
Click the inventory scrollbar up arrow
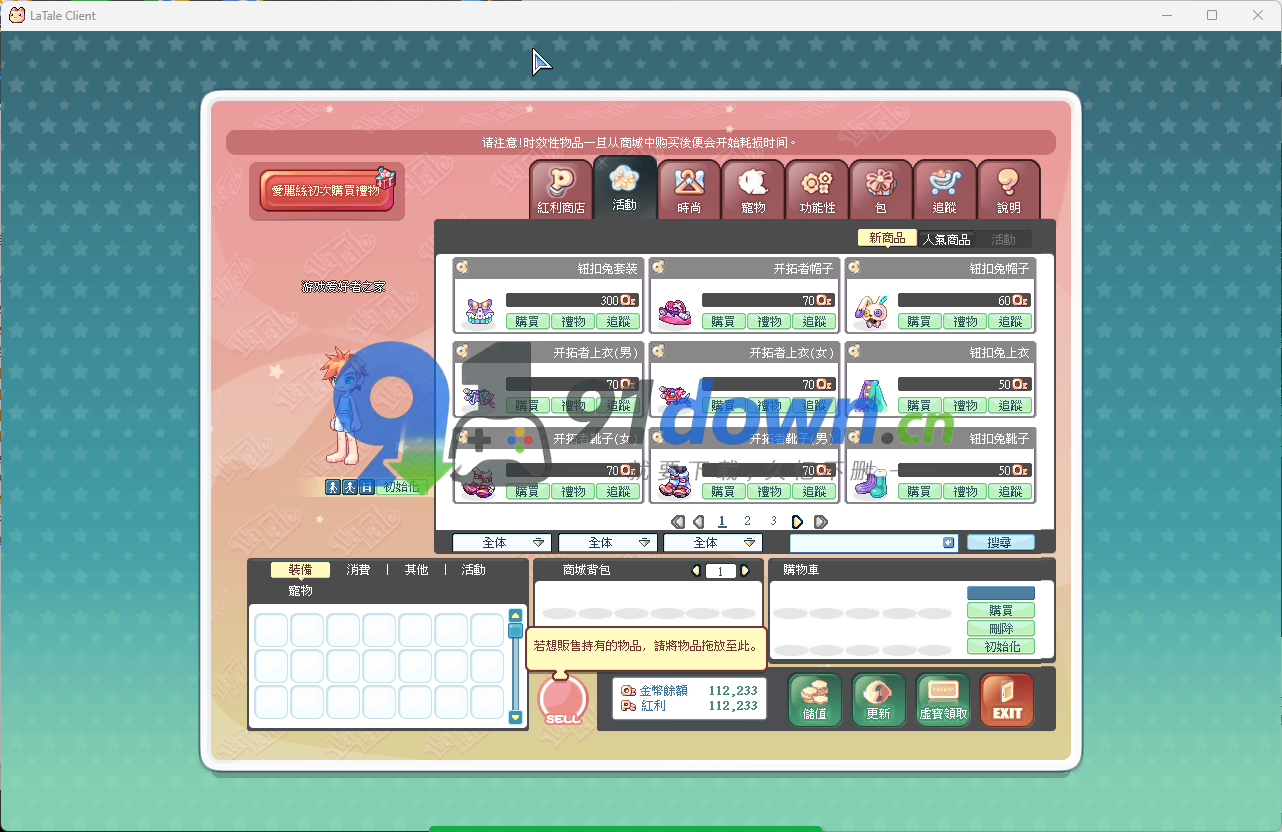click(x=515, y=616)
